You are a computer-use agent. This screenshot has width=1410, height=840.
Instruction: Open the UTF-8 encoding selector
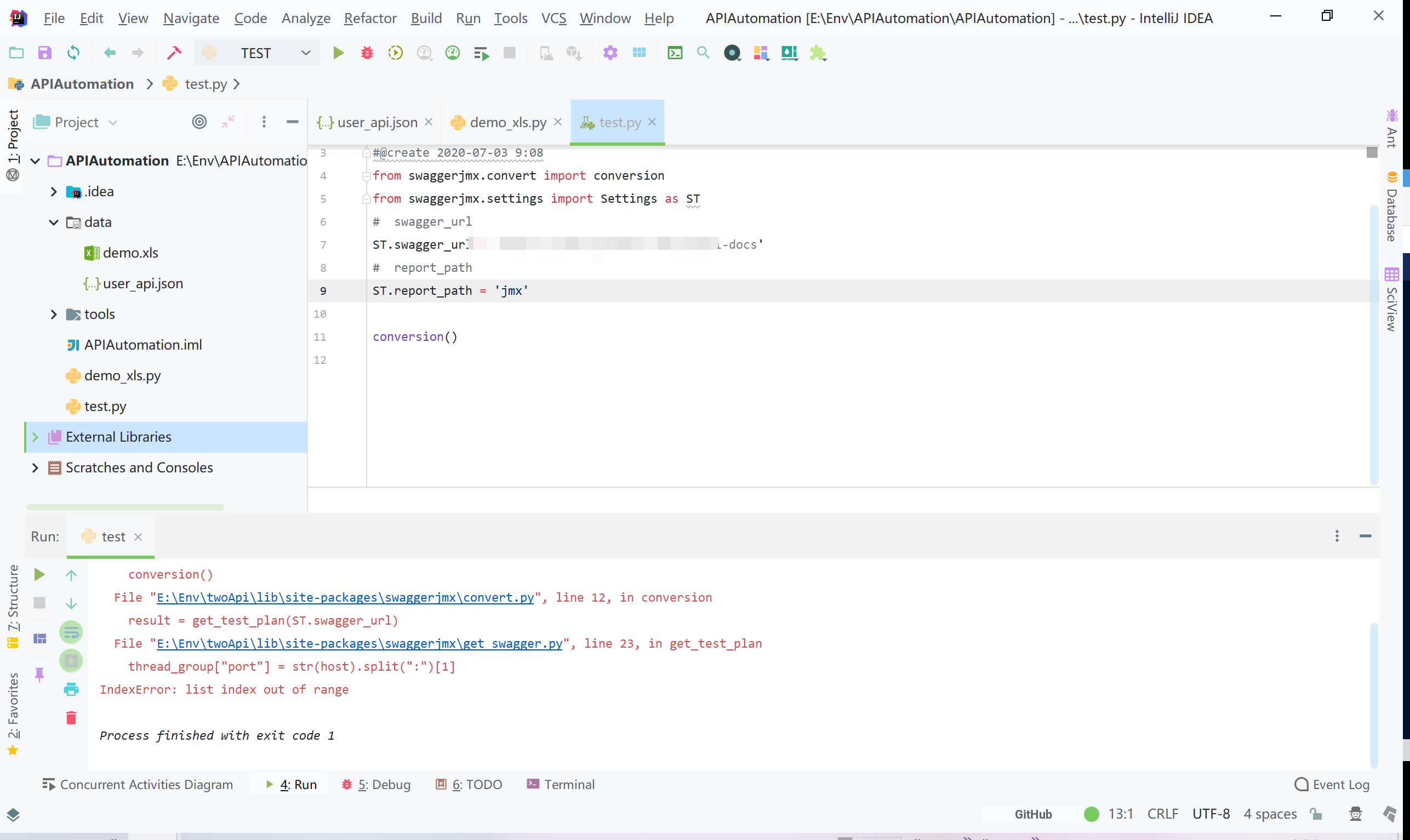[x=1211, y=814]
